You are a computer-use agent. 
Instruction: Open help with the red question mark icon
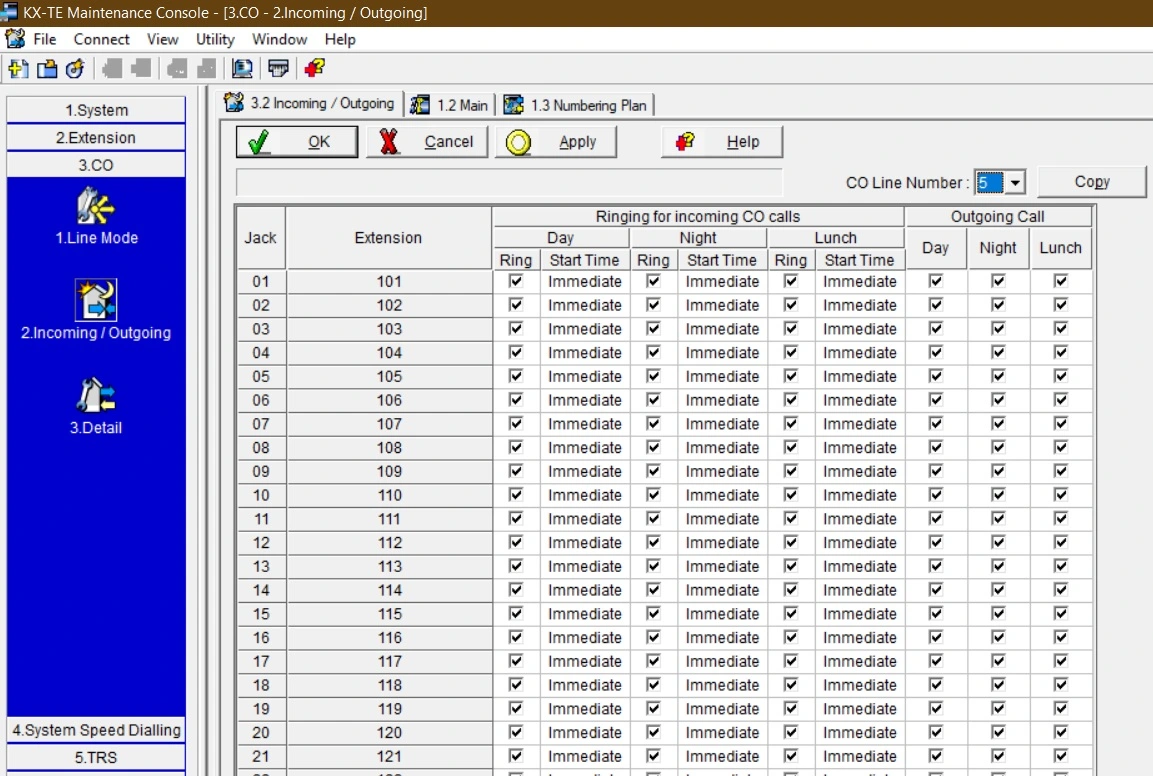pos(313,69)
